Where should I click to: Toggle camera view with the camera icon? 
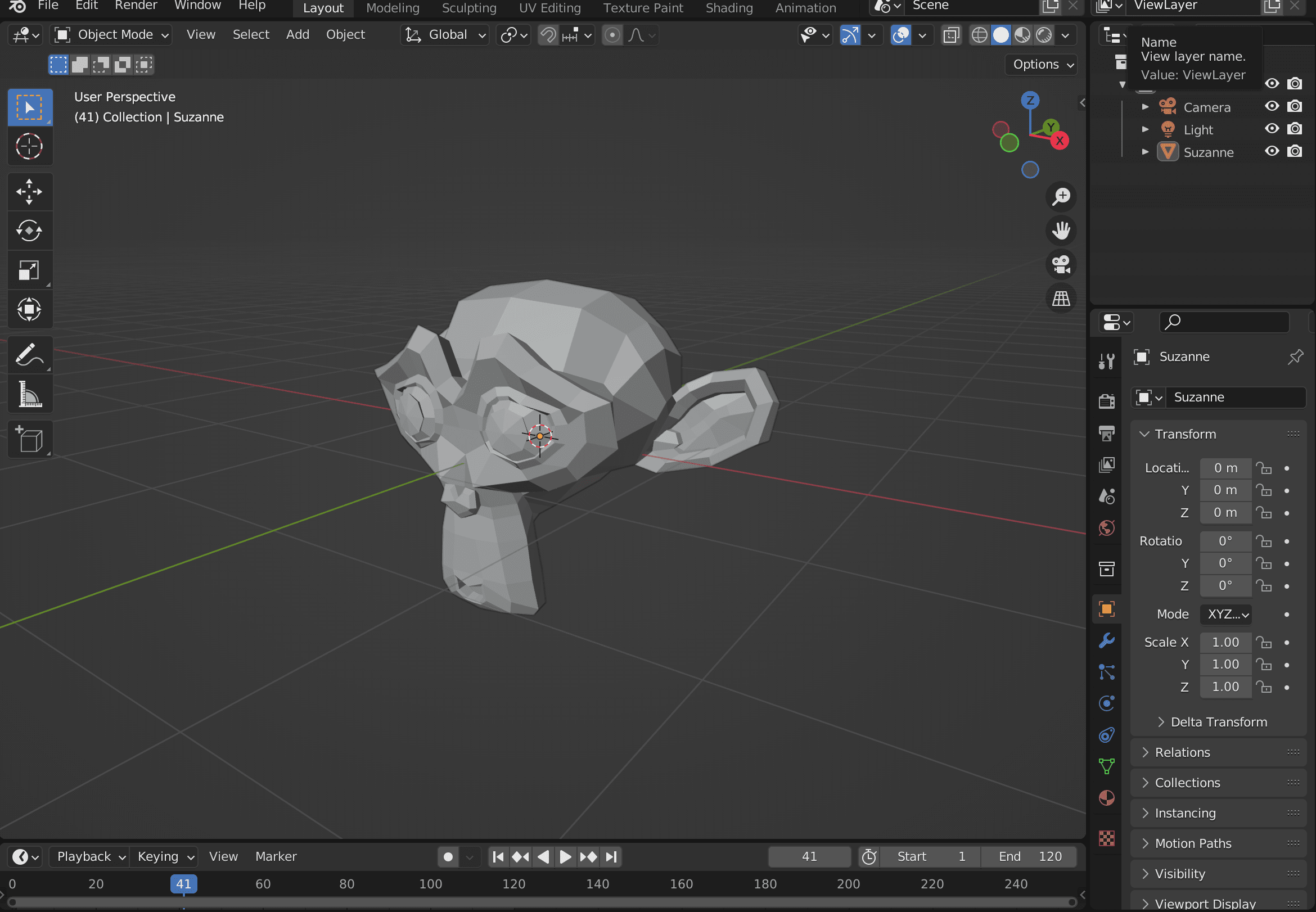click(x=1061, y=265)
